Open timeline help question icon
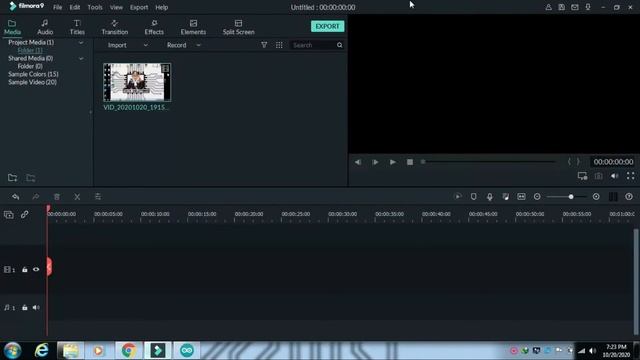The width and height of the screenshot is (640, 360). [629, 197]
